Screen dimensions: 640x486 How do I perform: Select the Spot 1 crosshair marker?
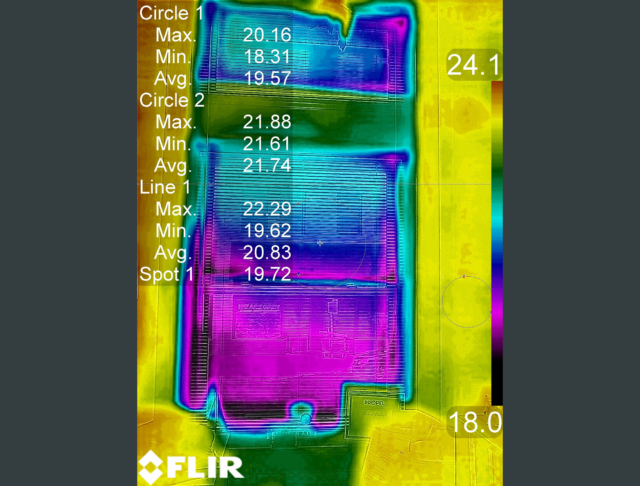tap(320, 243)
